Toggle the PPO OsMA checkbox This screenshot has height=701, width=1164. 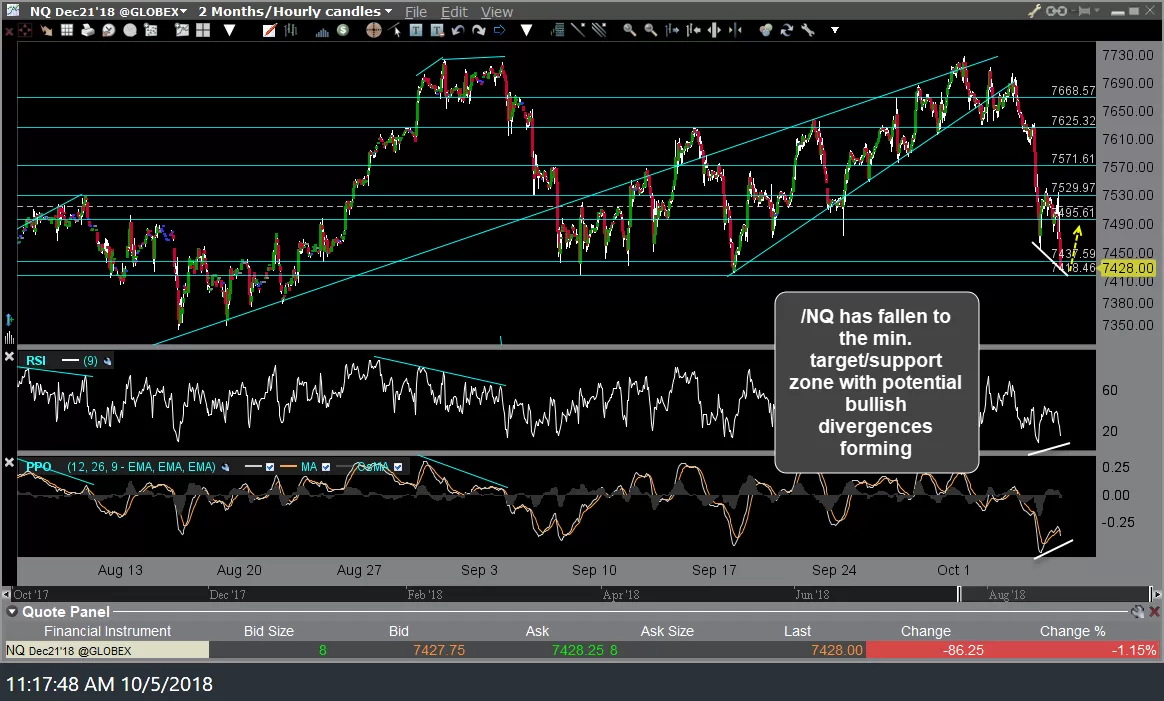398,467
